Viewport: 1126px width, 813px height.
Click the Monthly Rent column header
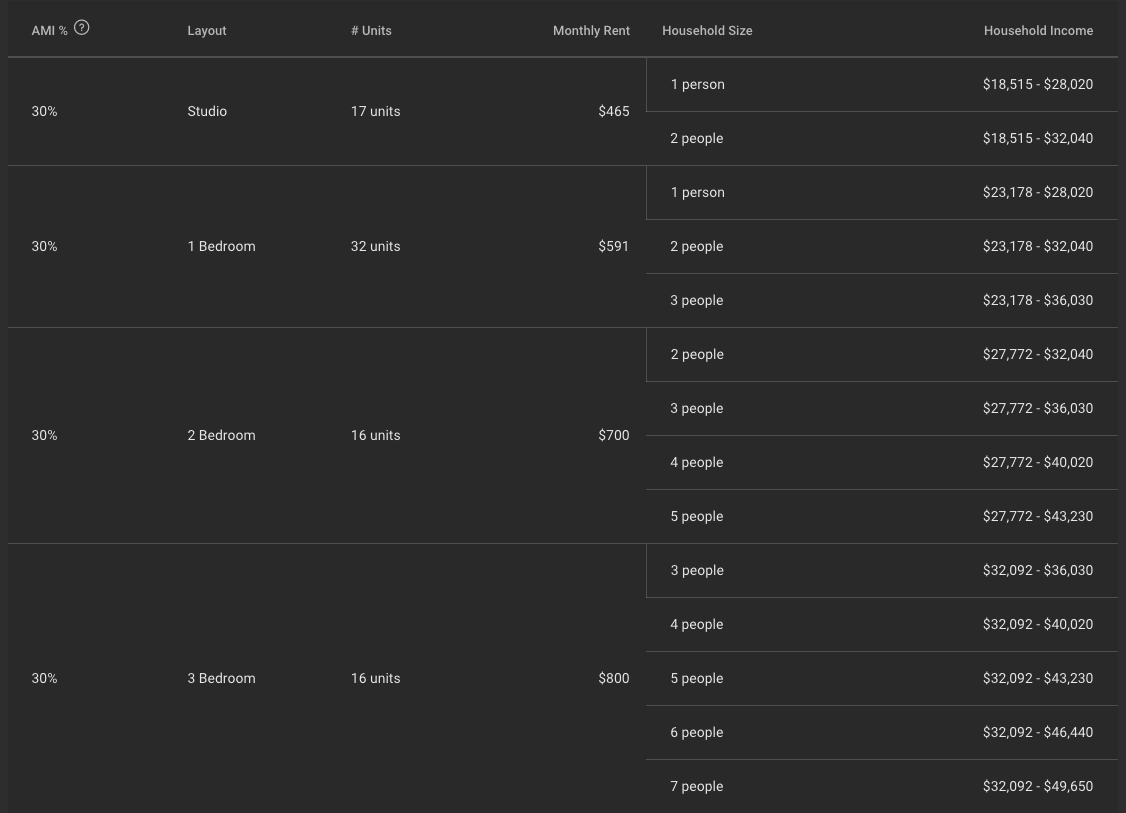(x=591, y=31)
